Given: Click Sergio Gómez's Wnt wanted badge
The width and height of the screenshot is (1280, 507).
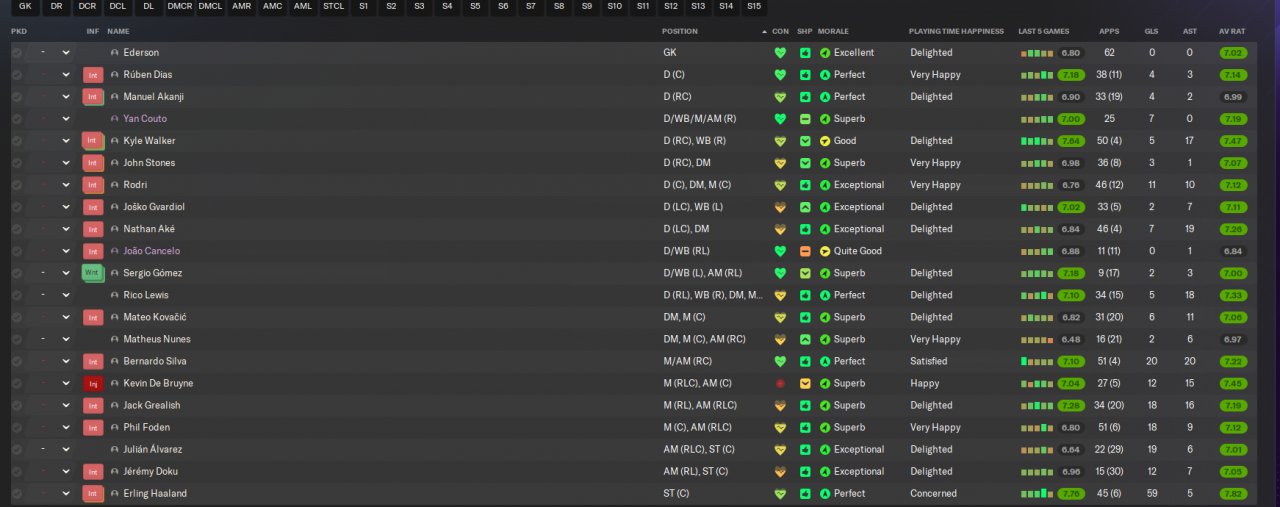Looking at the screenshot, I should 93,273.
